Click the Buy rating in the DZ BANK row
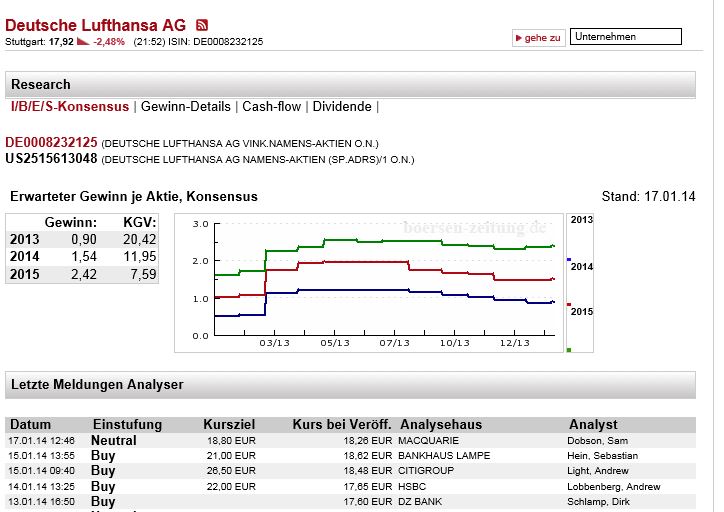 103,501
